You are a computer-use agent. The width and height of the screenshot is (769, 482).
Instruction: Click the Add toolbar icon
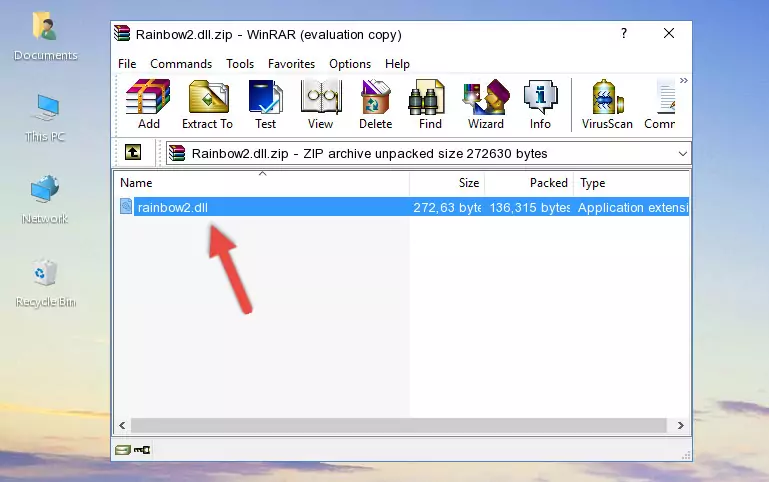pyautogui.click(x=148, y=104)
